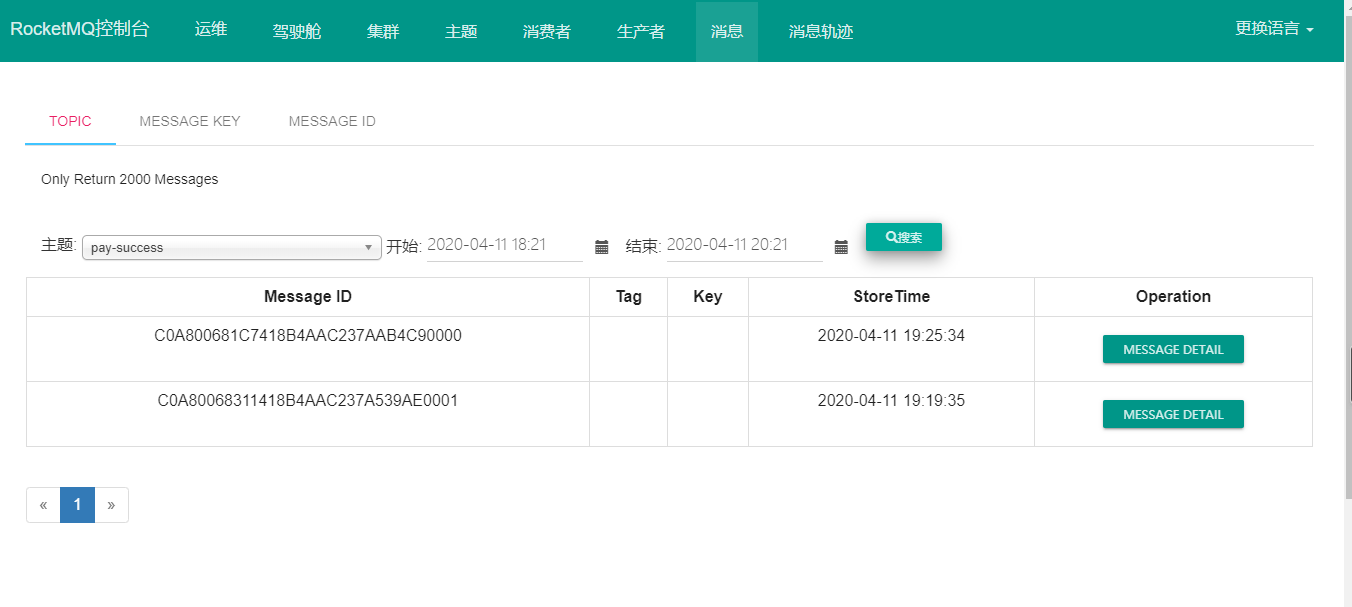The width and height of the screenshot is (1352, 607).
Task: Open the language switch dropdown
Action: (1274, 29)
